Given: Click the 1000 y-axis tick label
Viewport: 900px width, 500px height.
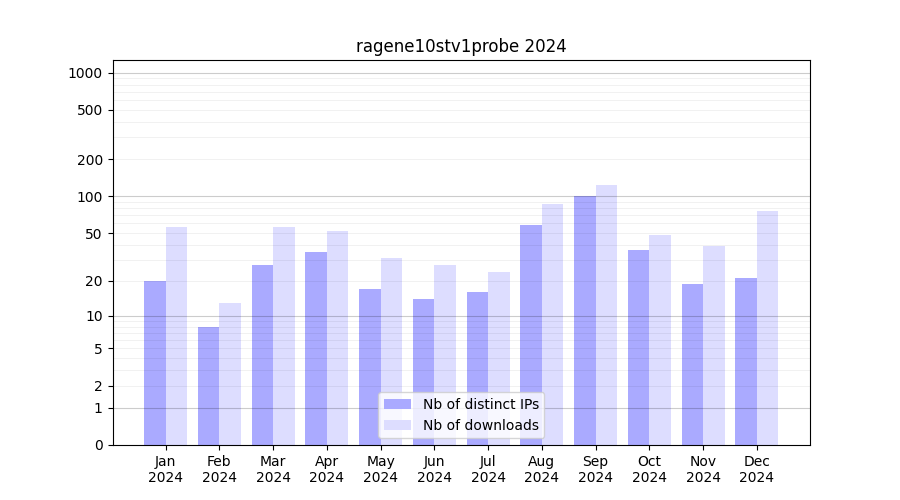Looking at the screenshot, I should tap(85, 73).
